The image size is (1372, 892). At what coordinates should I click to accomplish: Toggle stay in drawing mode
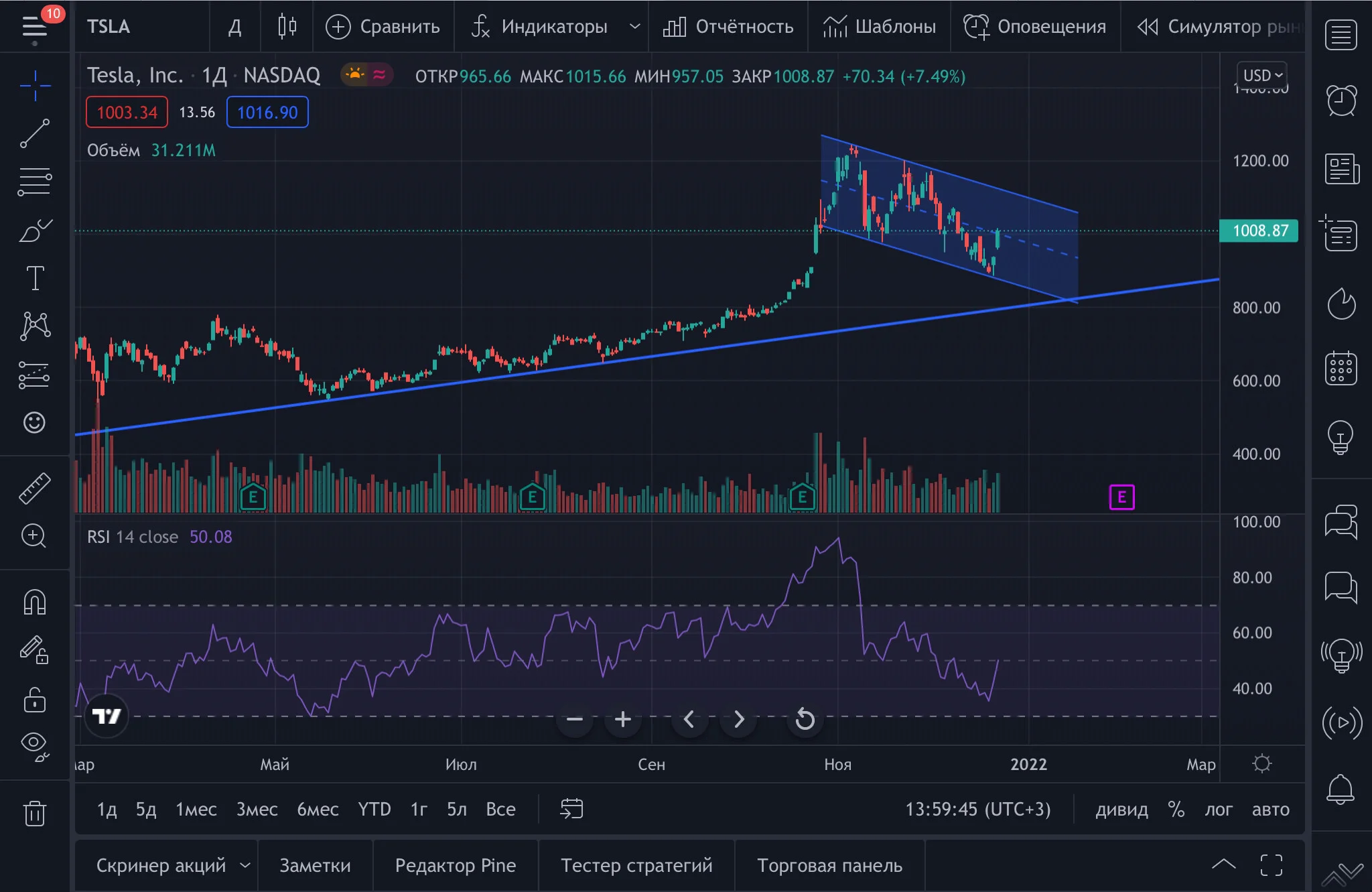(x=35, y=649)
